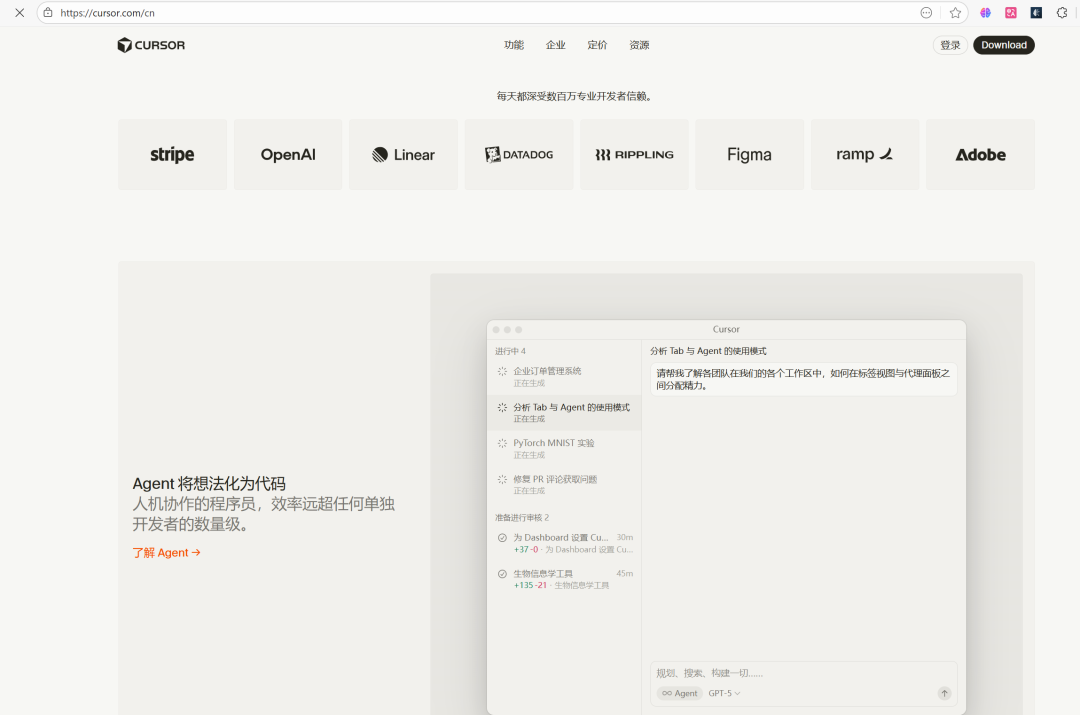Open the pink extension icon in the toolbar
1080x715 pixels.
point(1010,12)
